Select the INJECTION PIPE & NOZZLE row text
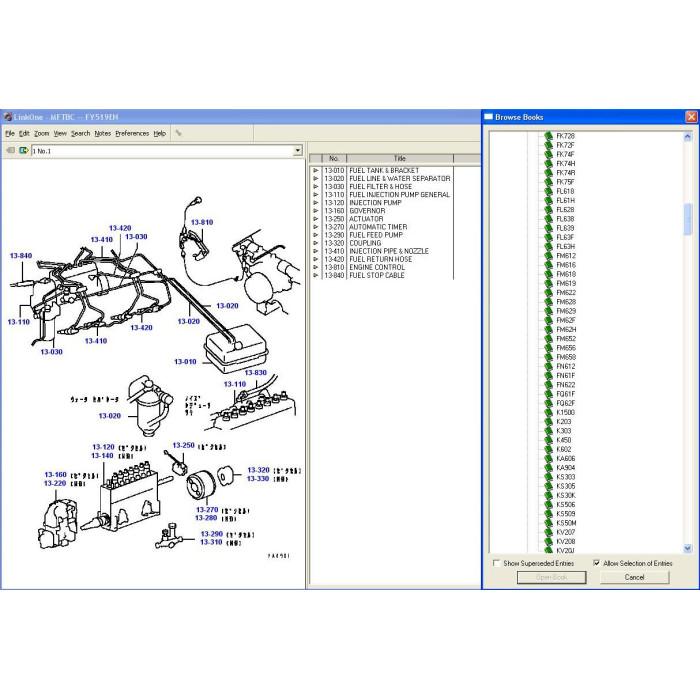Screen dimensions: 700x700 [x=389, y=251]
